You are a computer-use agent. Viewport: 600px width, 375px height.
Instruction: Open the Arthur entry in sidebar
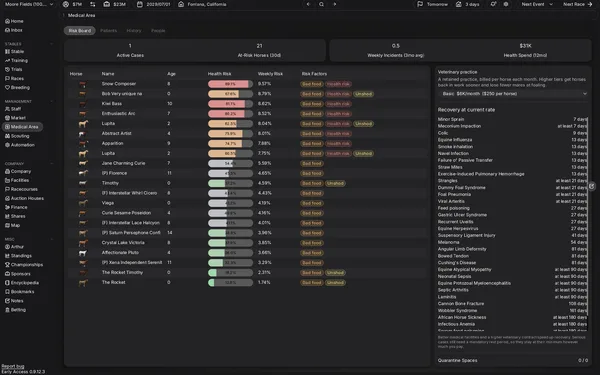pyautogui.click(x=14, y=247)
